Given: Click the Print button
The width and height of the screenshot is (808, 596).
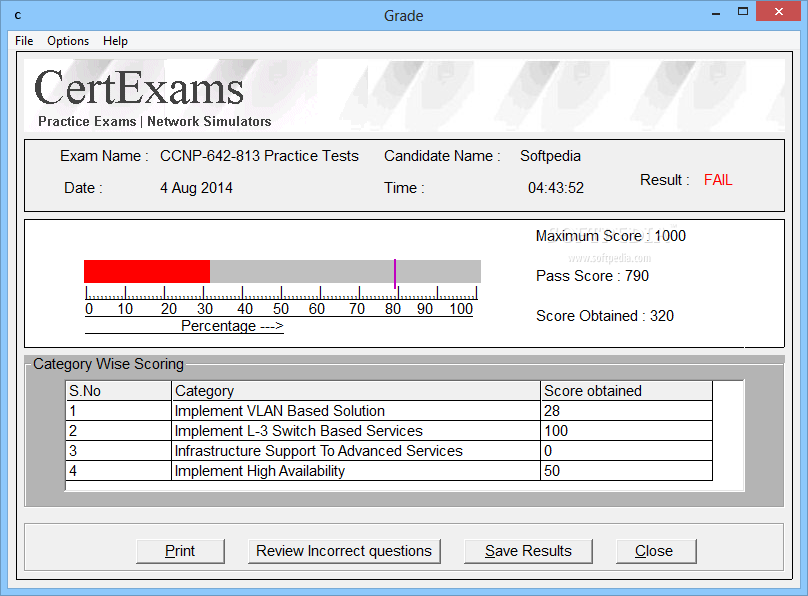Looking at the screenshot, I should [180, 551].
